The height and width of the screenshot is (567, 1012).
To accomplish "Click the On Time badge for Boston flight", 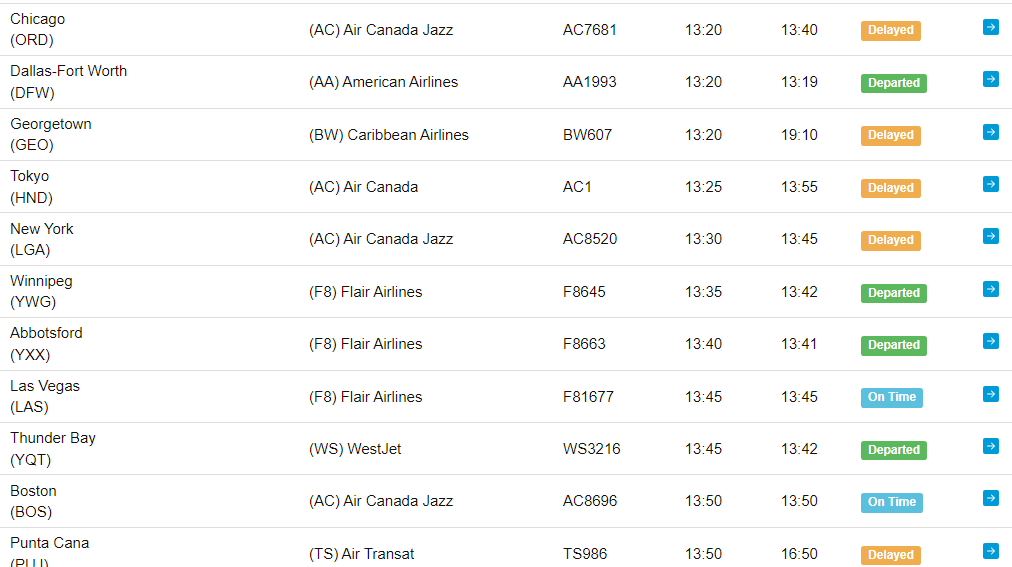I will point(892,502).
